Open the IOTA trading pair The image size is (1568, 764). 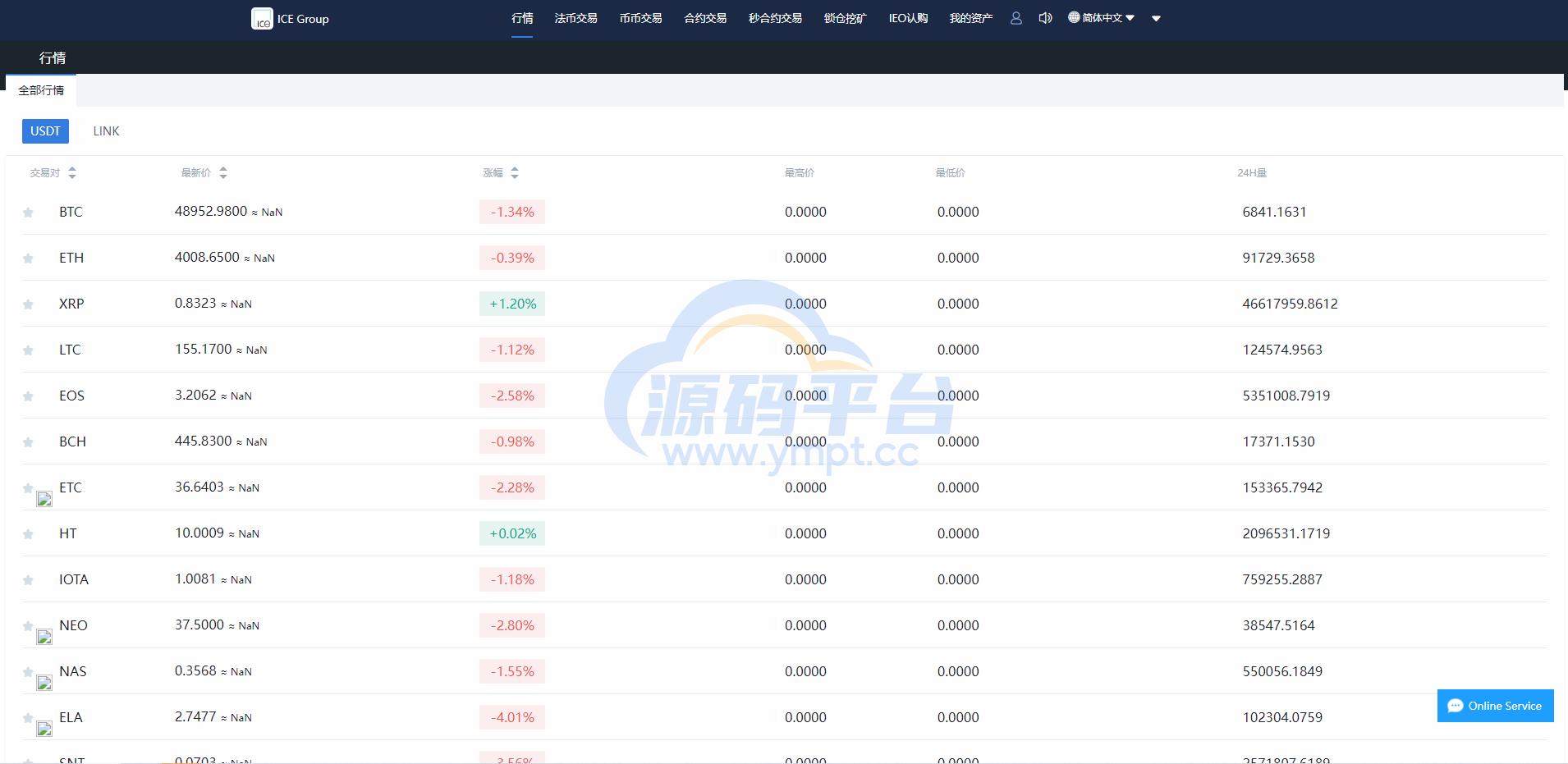(x=784, y=579)
